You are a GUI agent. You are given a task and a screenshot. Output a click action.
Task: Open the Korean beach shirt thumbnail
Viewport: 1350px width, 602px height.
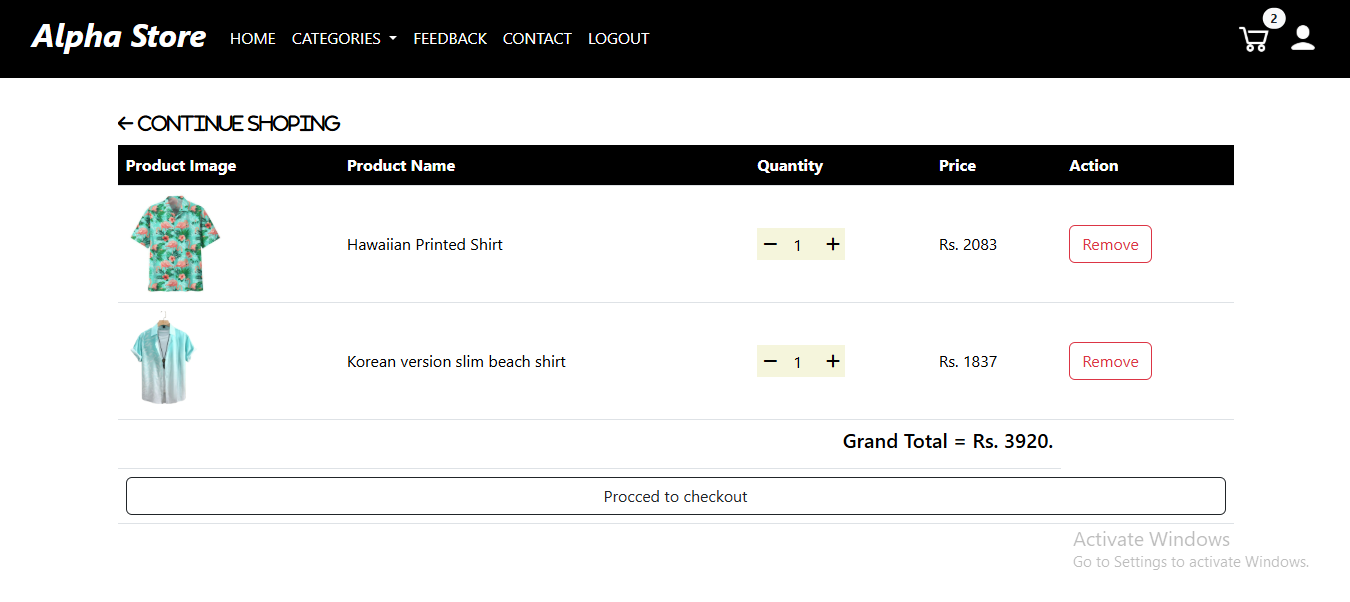(164, 361)
